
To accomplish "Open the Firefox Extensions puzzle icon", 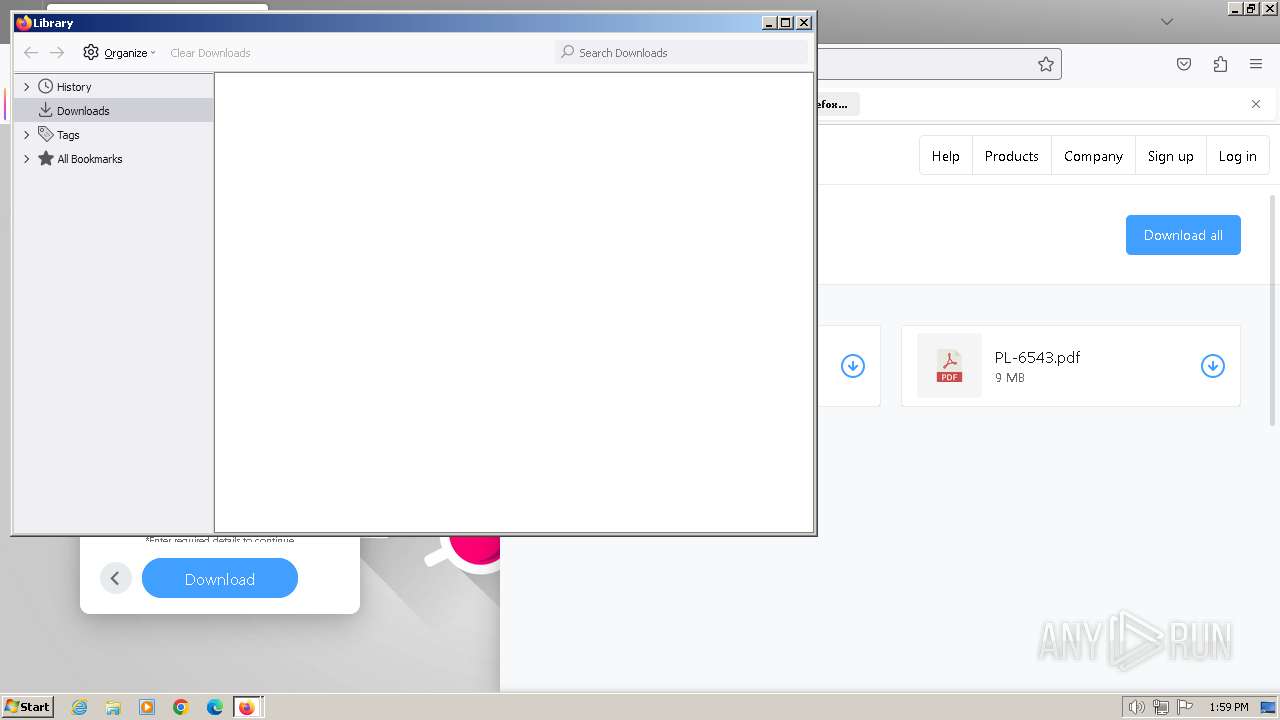I will [x=1220, y=64].
